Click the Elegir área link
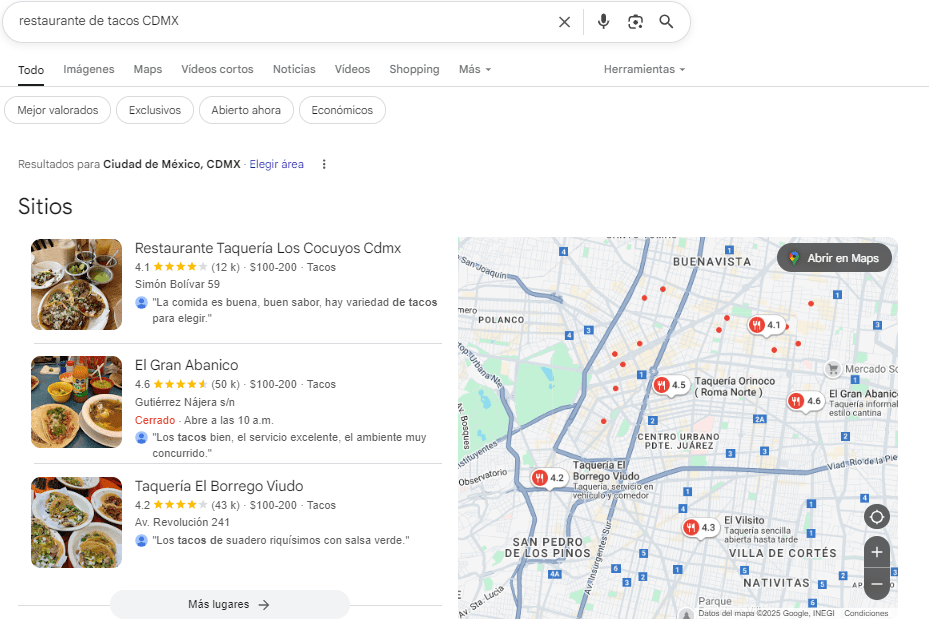929x625 pixels. click(276, 164)
